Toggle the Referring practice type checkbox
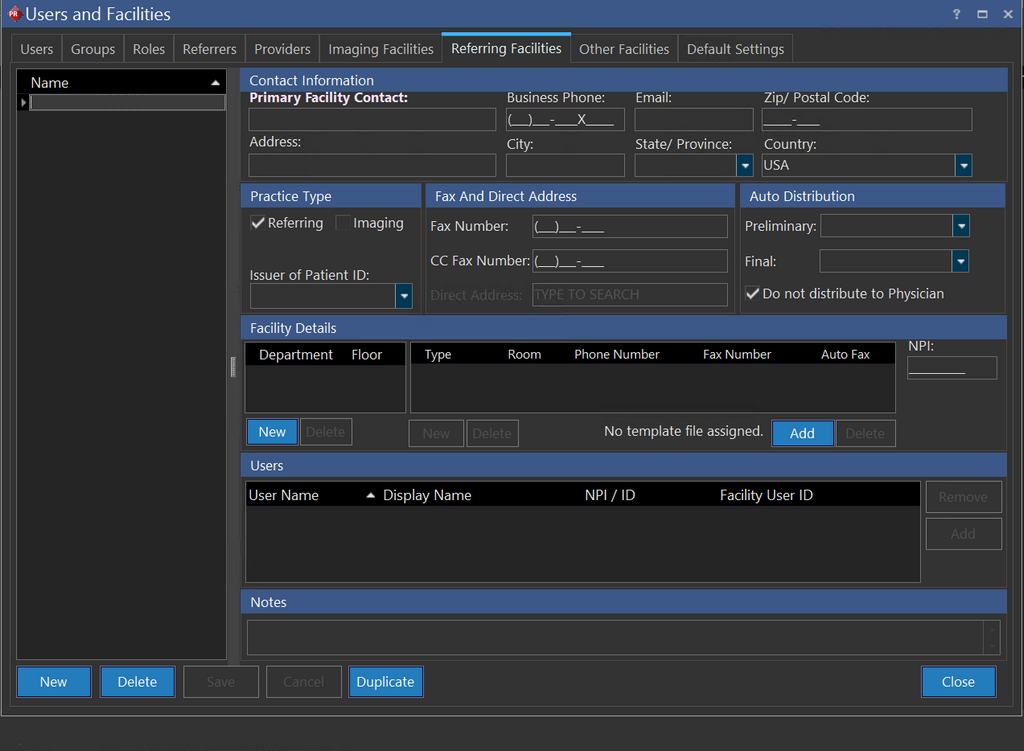Viewport: 1024px width, 751px height. coord(258,223)
